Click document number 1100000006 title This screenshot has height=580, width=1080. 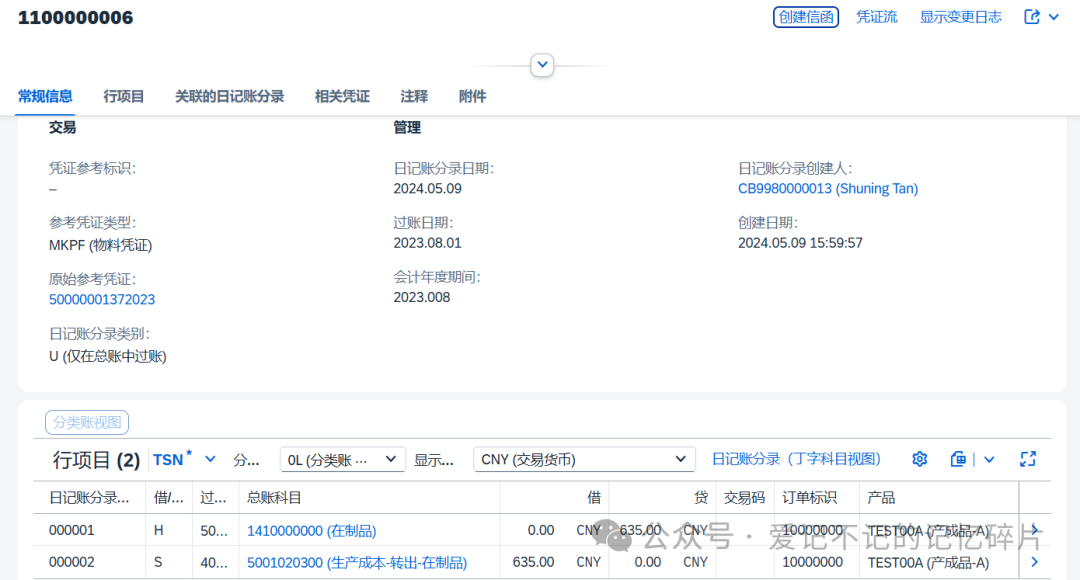76,17
